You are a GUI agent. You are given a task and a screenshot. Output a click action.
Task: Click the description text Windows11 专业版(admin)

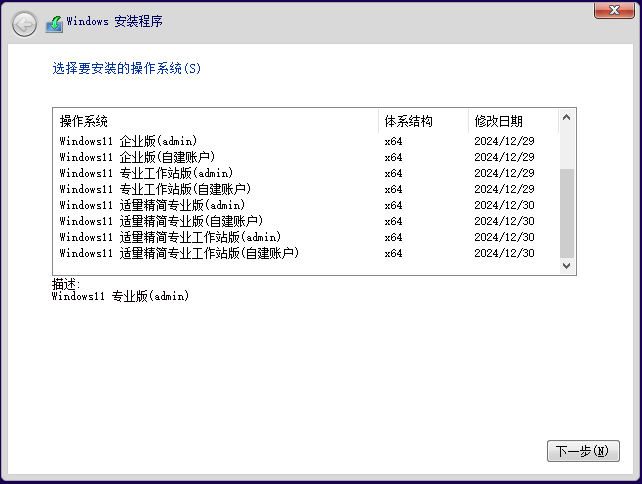click(120, 296)
